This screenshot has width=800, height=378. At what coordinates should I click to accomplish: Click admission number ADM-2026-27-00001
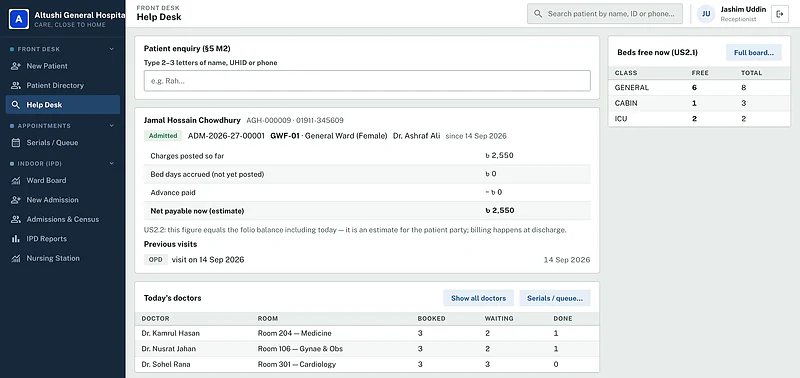226,136
